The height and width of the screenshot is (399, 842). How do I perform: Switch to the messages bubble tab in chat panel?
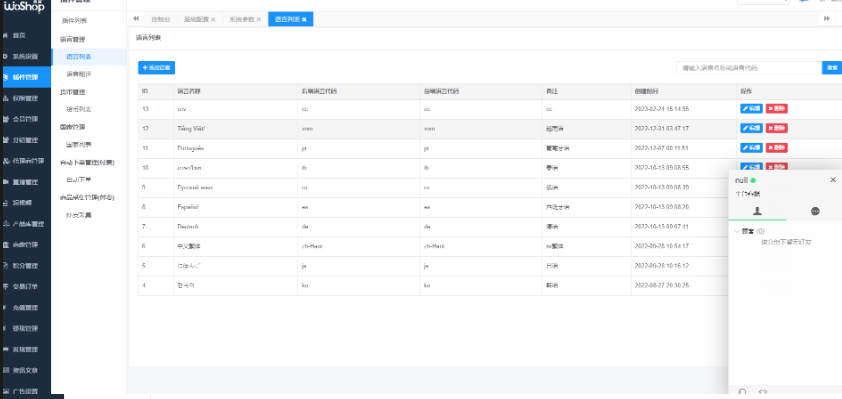(x=815, y=211)
